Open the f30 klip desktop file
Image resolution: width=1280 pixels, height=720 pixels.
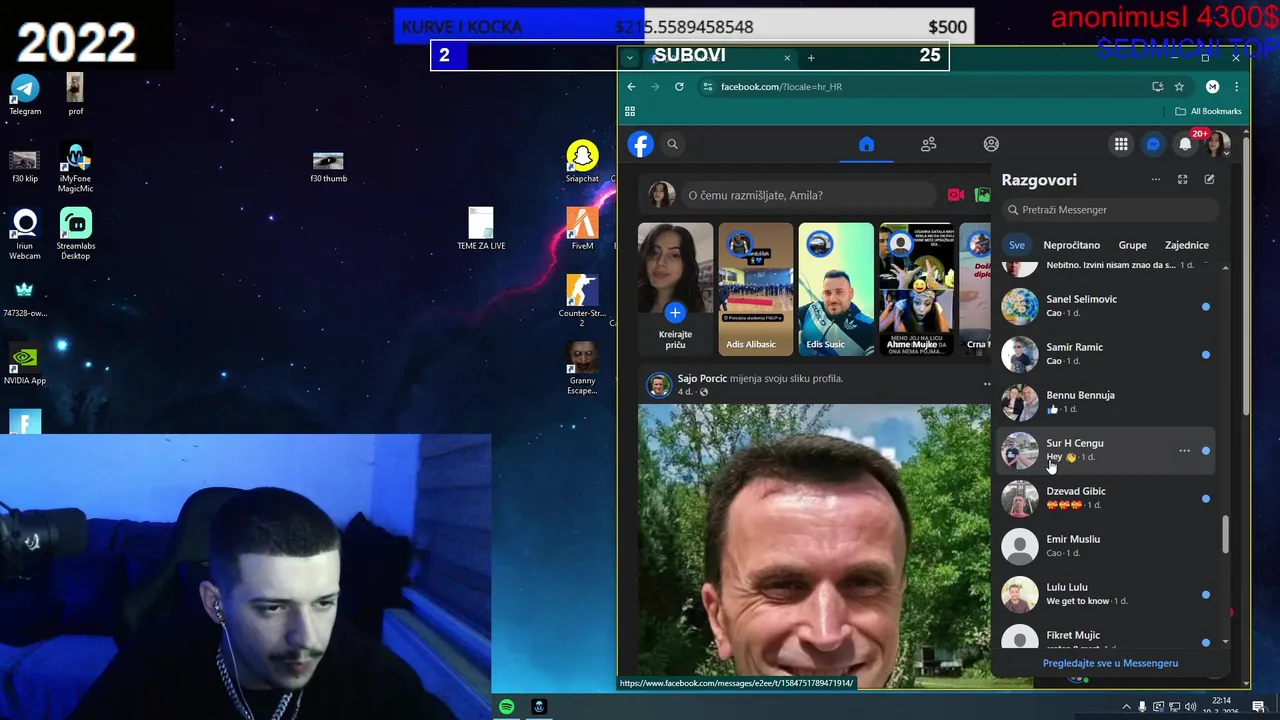point(25,166)
